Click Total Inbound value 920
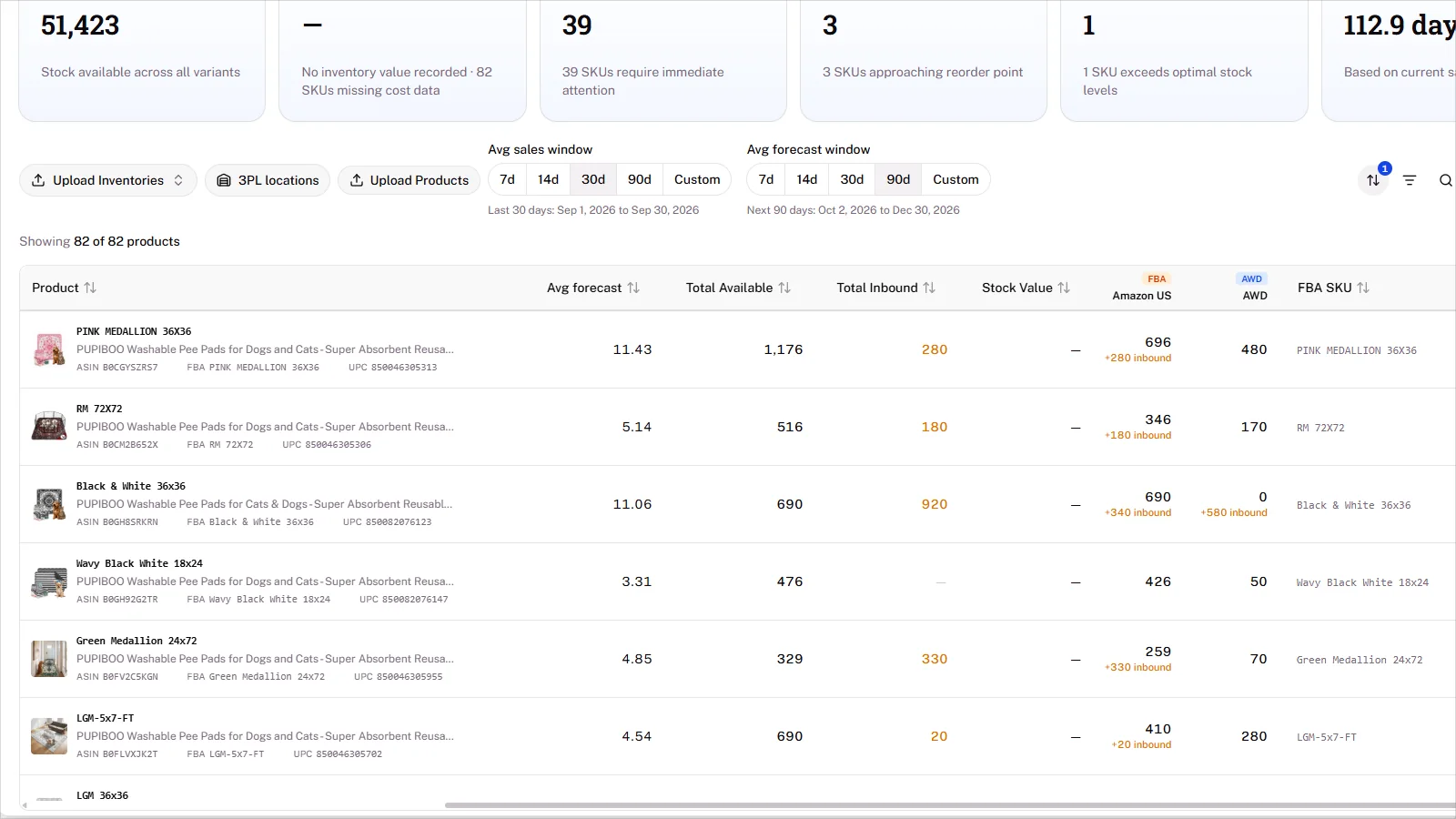 pyautogui.click(x=935, y=504)
